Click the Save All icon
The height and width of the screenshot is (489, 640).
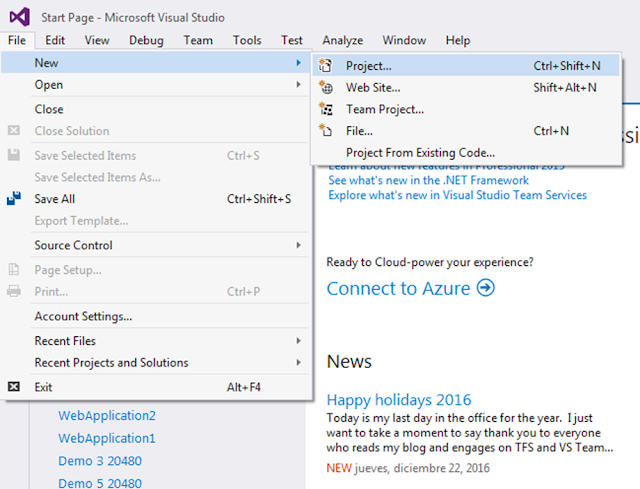point(14,198)
